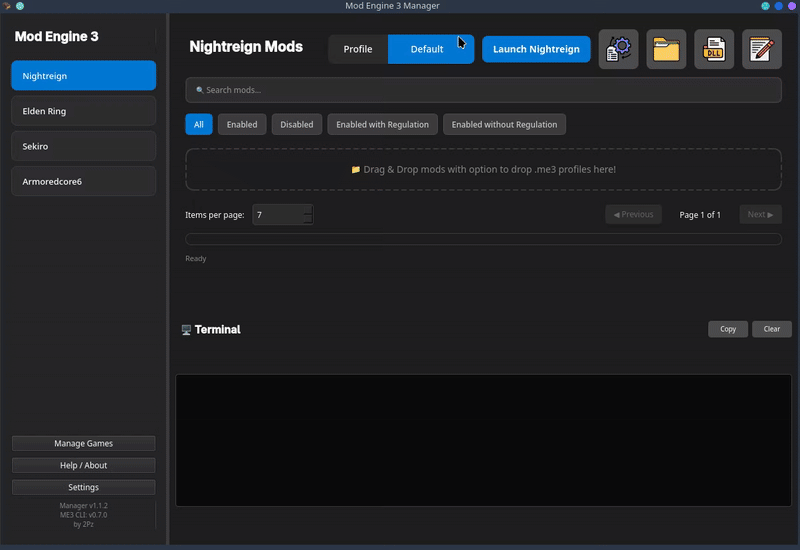Click the DLL file icon
800x550 pixels.
point(714,49)
